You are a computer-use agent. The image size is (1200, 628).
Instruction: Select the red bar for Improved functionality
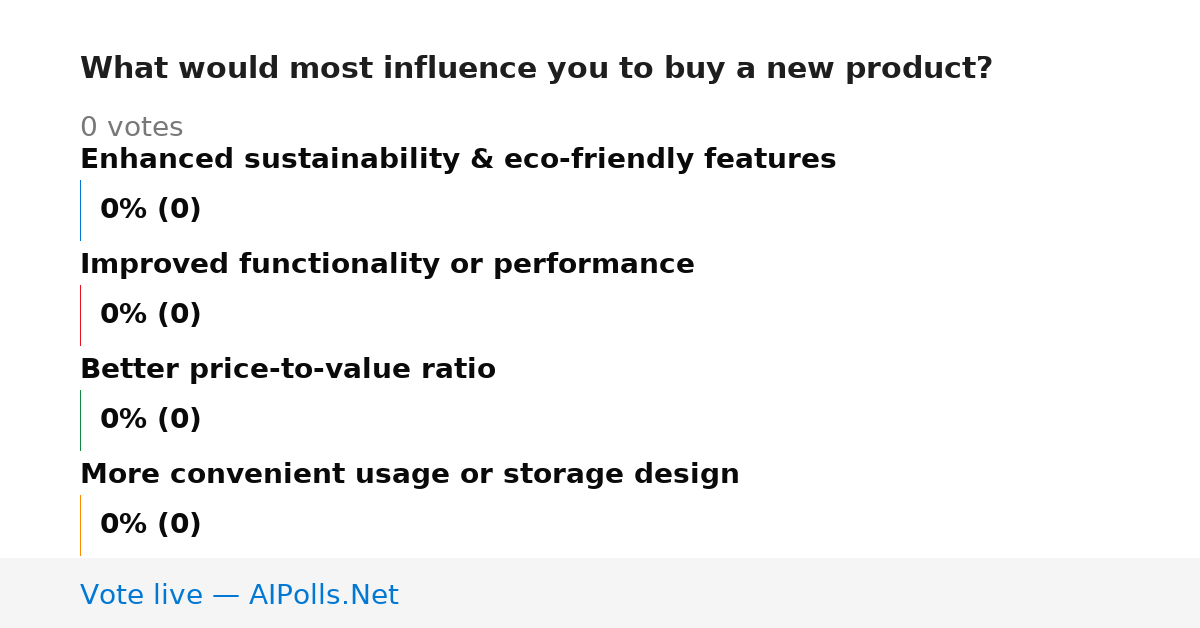click(x=80, y=315)
